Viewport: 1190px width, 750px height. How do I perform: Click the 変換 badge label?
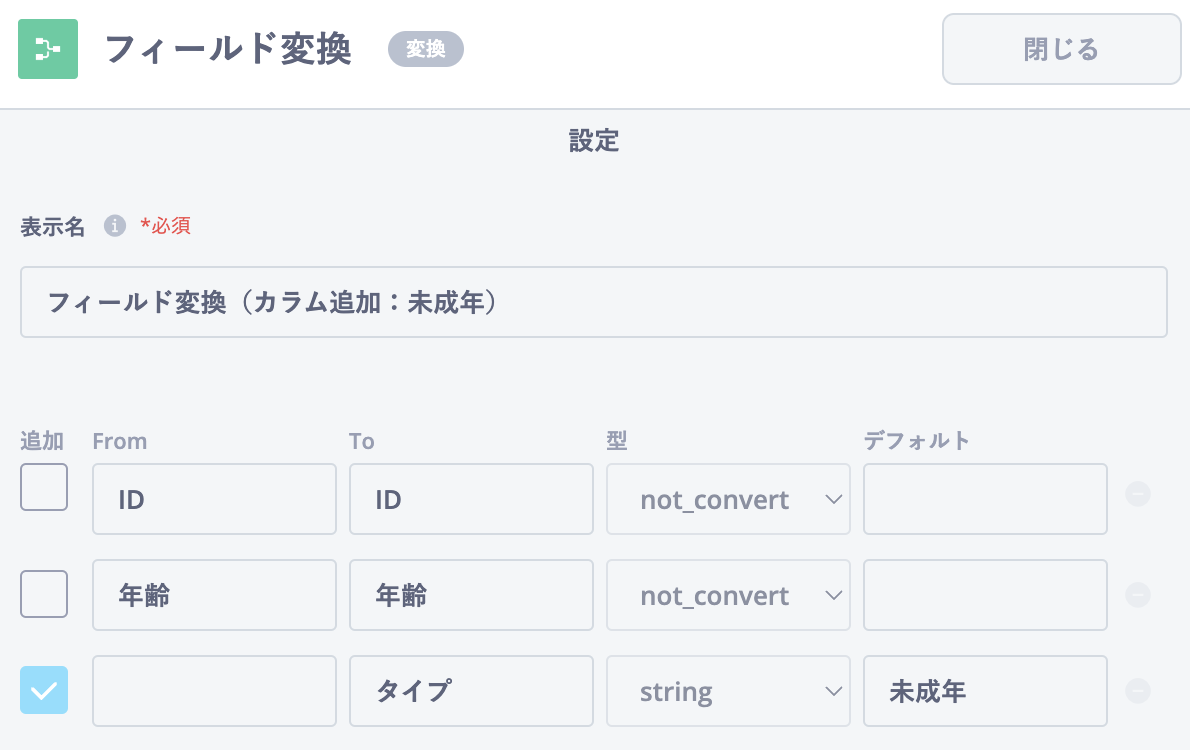pyautogui.click(x=426, y=49)
